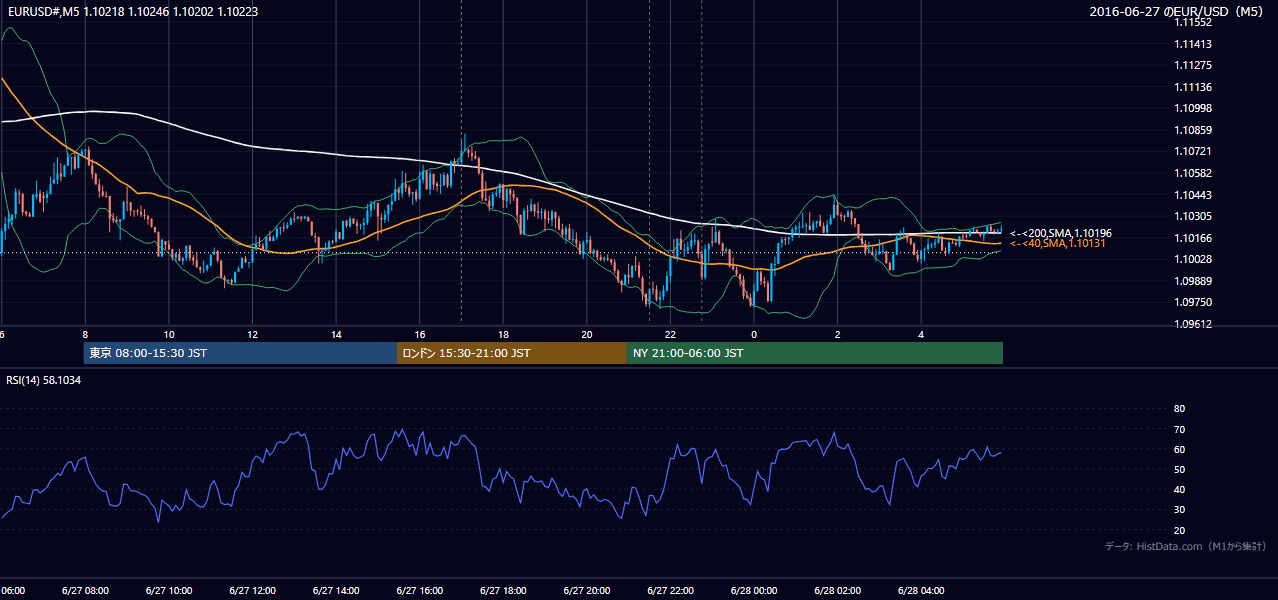Click the orange 40 SMA 1.10131 label

point(1057,244)
